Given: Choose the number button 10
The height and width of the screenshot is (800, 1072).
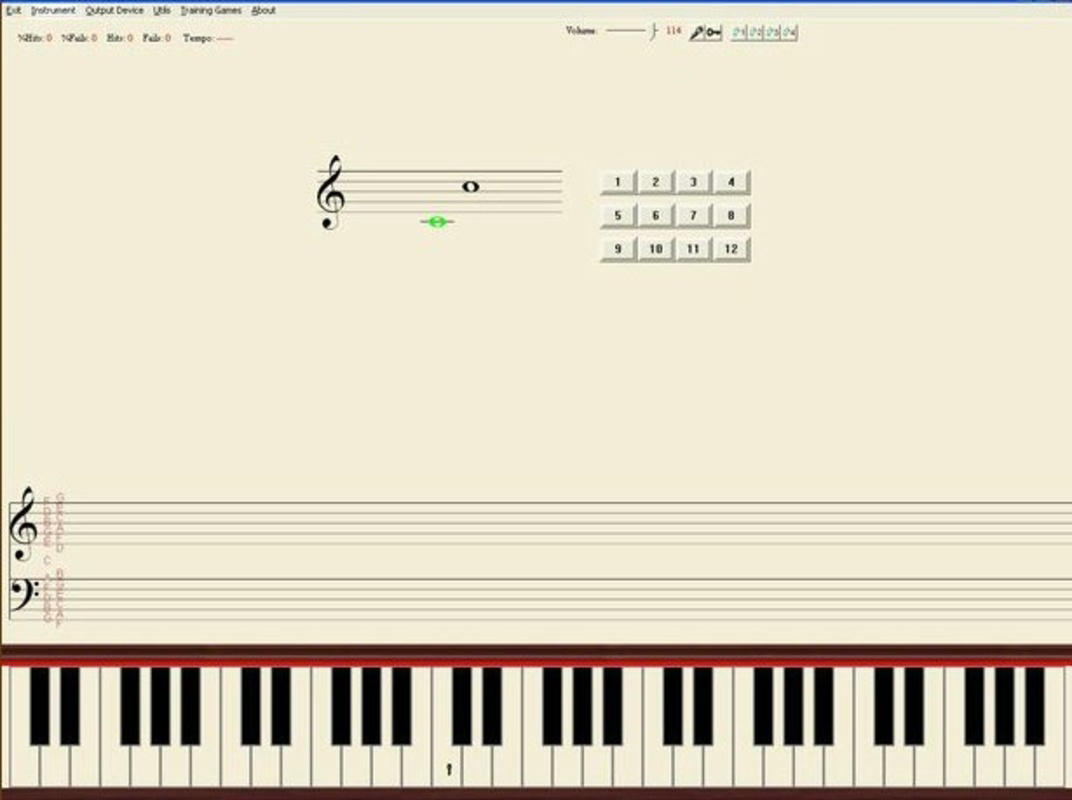Looking at the screenshot, I should point(656,249).
